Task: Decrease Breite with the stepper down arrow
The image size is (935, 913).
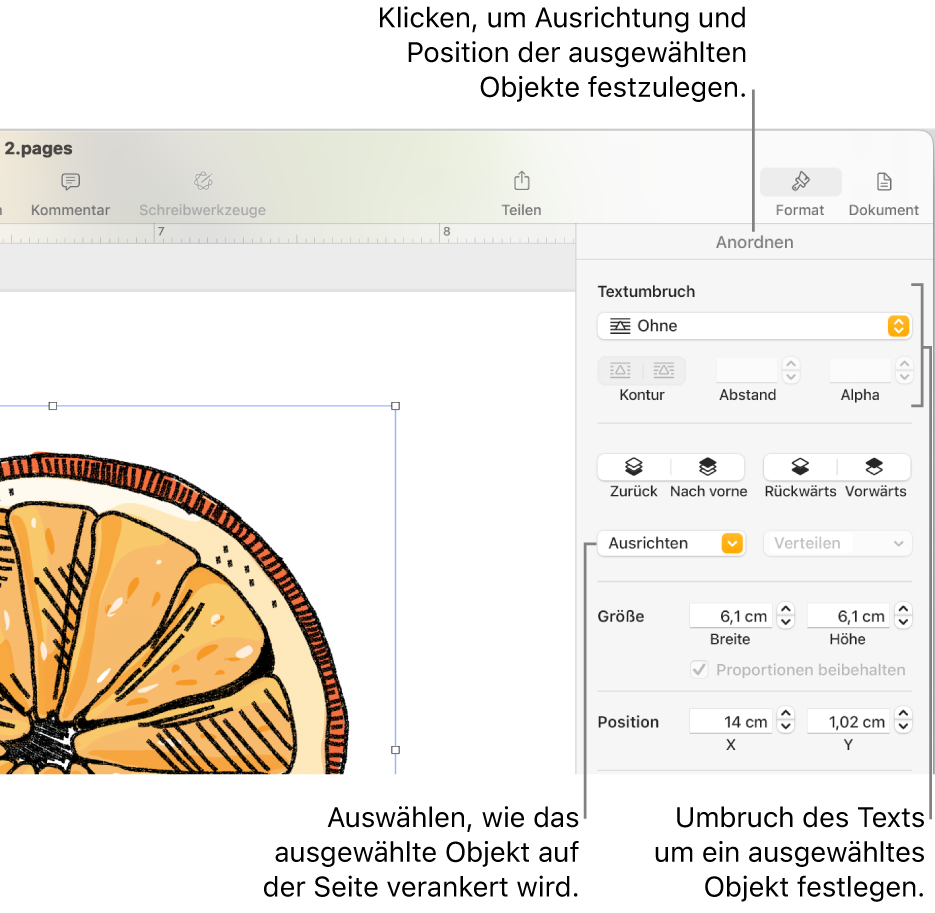Action: tap(786, 622)
